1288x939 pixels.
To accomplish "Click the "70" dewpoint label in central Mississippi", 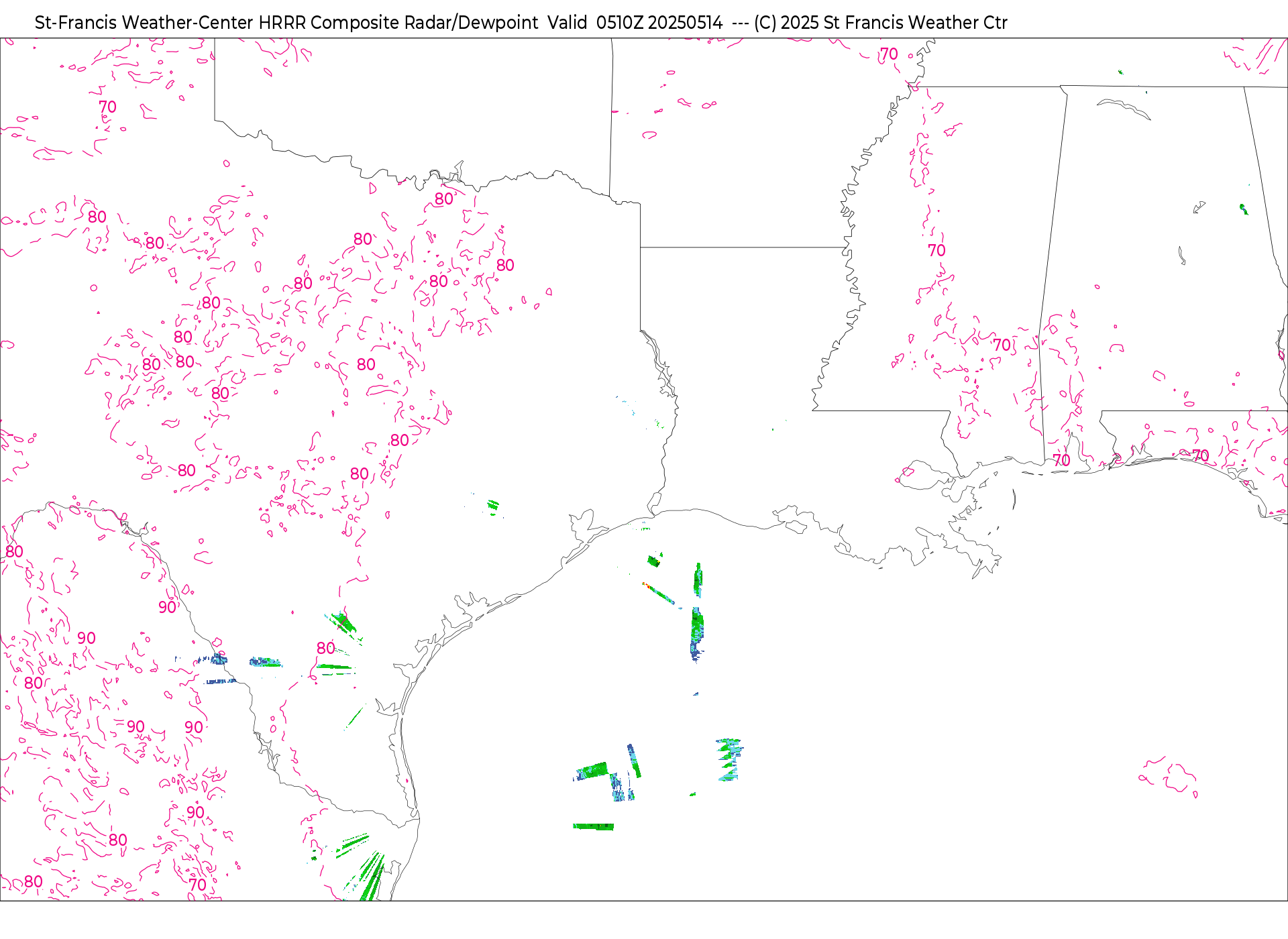I will [x=936, y=251].
